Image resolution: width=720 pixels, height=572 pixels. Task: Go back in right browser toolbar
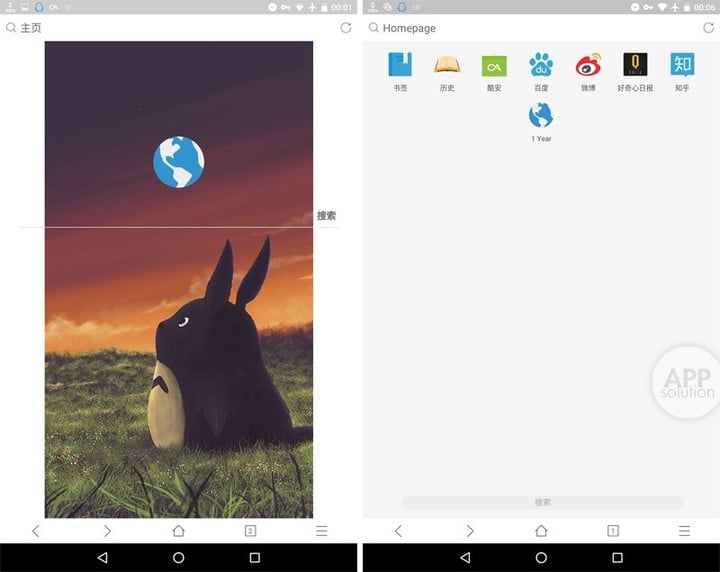tap(398, 531)
